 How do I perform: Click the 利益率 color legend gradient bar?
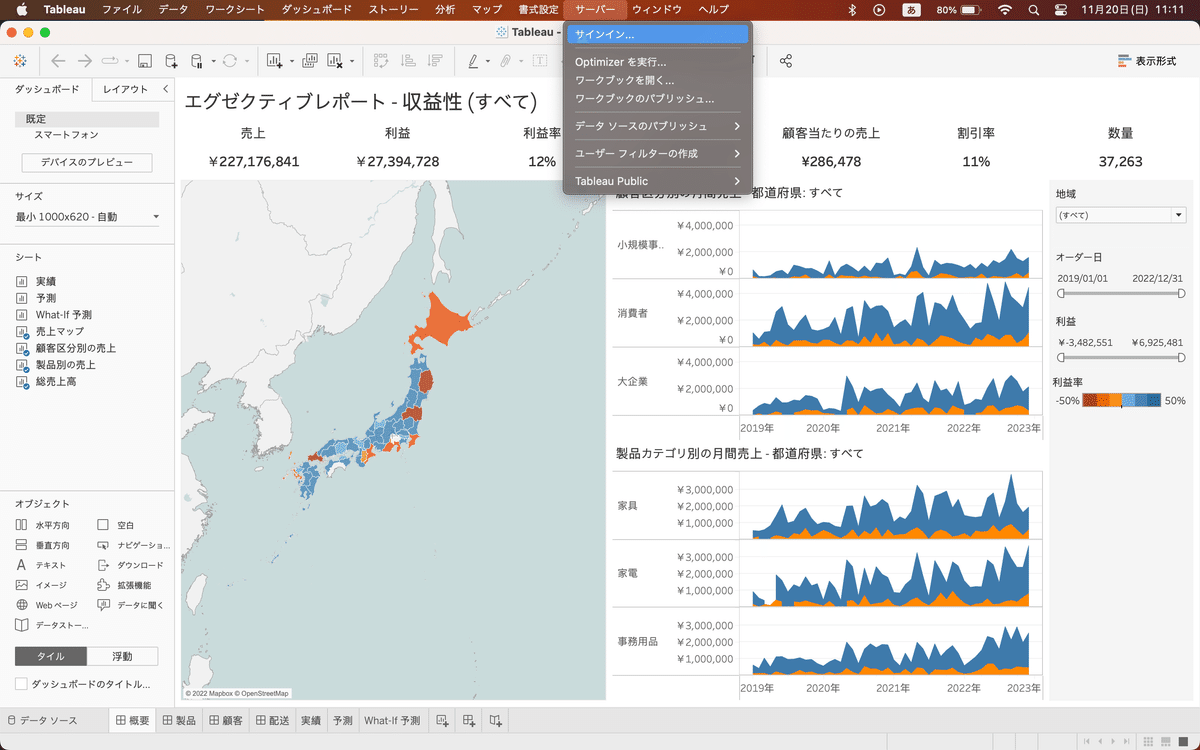(1121, 401)
